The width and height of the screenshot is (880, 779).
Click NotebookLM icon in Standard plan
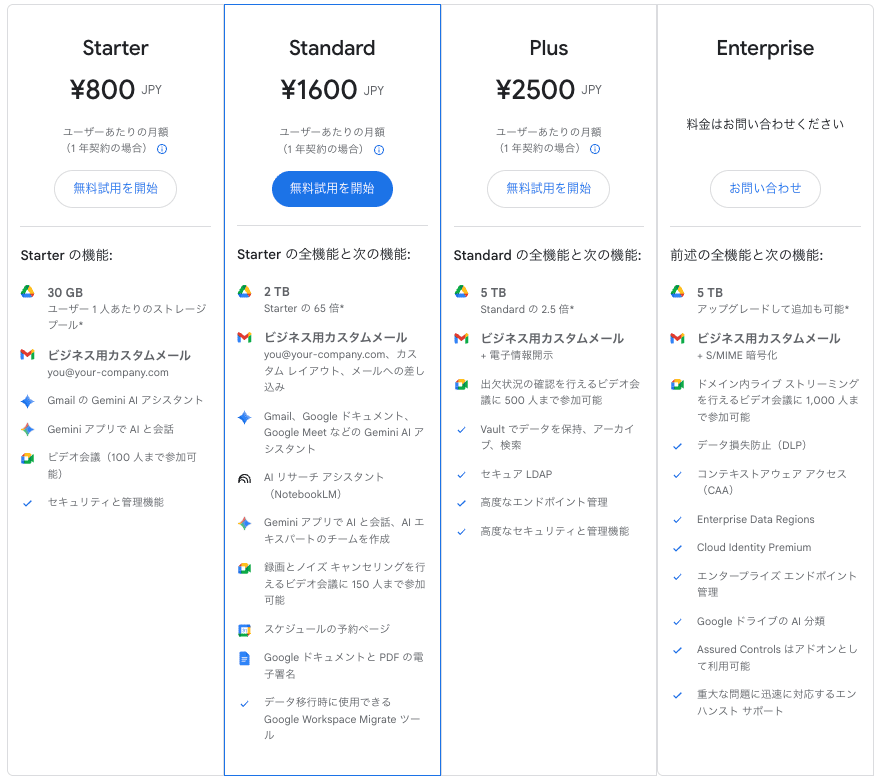(x=244, y=478)
